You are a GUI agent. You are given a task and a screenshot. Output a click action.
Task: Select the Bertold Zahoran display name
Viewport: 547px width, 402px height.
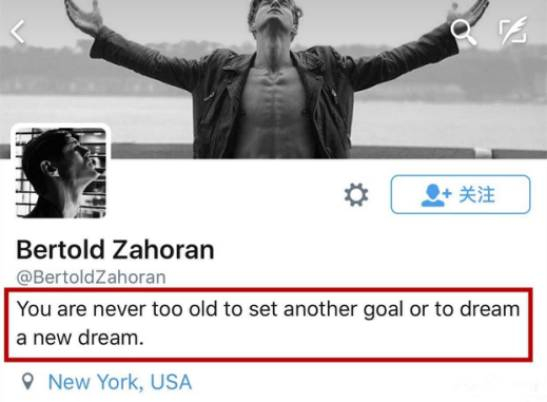(115, 250)
